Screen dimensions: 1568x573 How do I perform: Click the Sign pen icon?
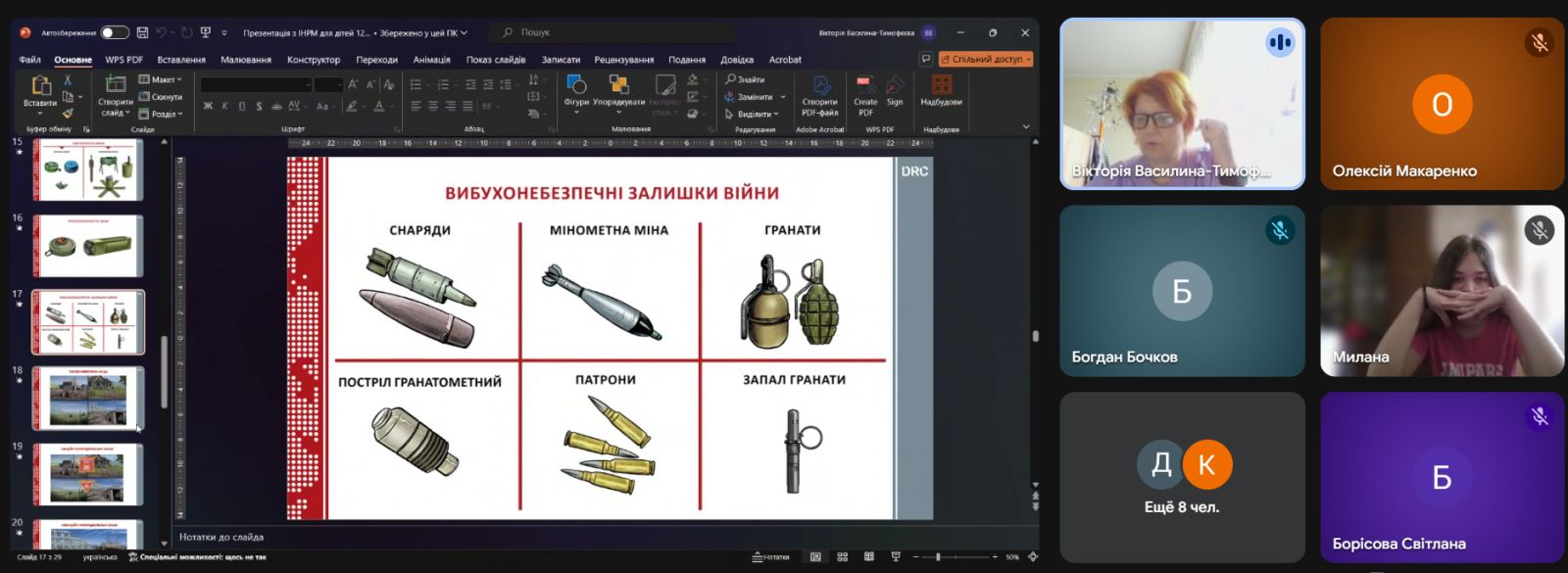[x=895, y=90]
